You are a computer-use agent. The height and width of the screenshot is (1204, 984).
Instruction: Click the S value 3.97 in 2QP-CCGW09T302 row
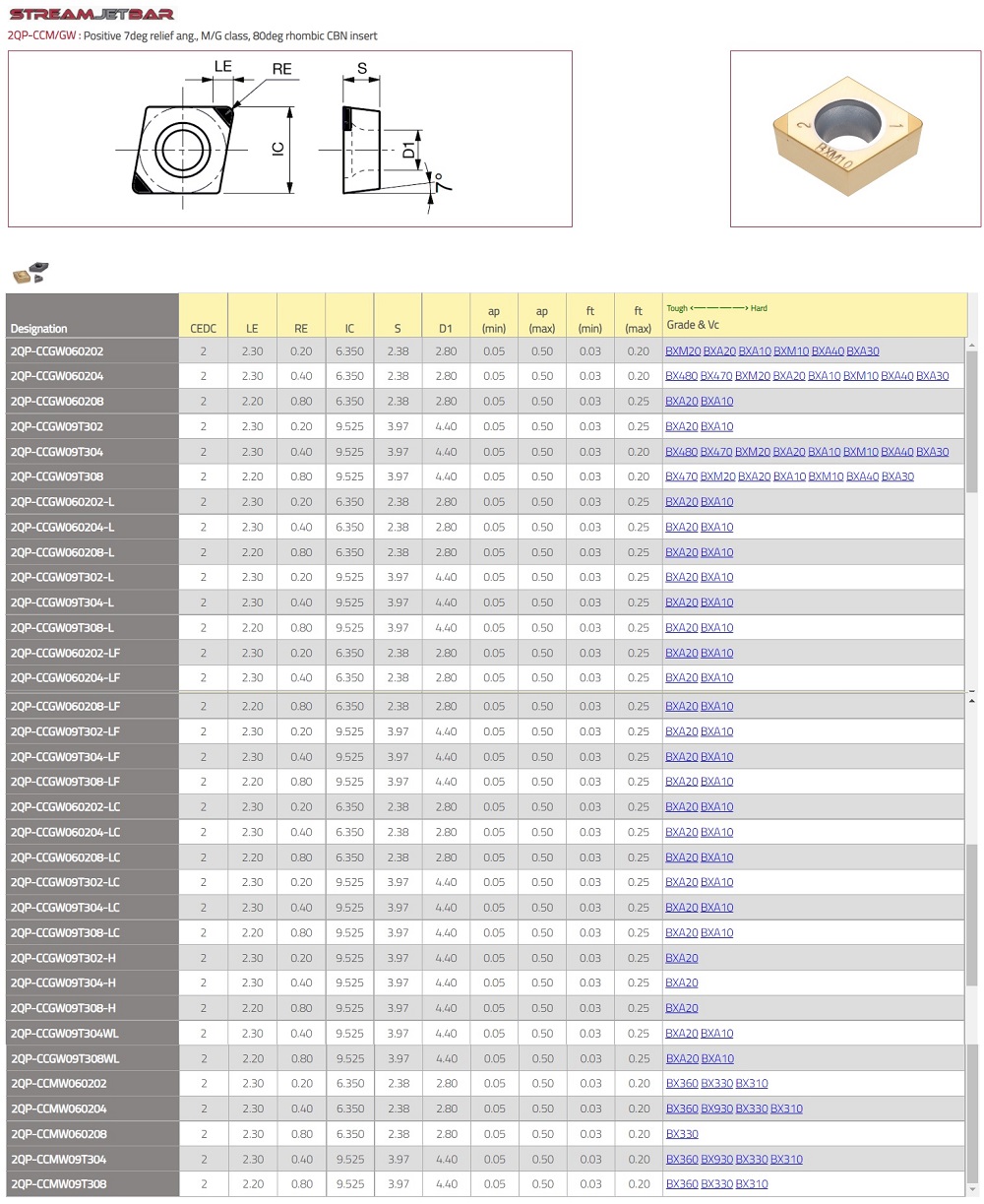(x=398, y=426)
